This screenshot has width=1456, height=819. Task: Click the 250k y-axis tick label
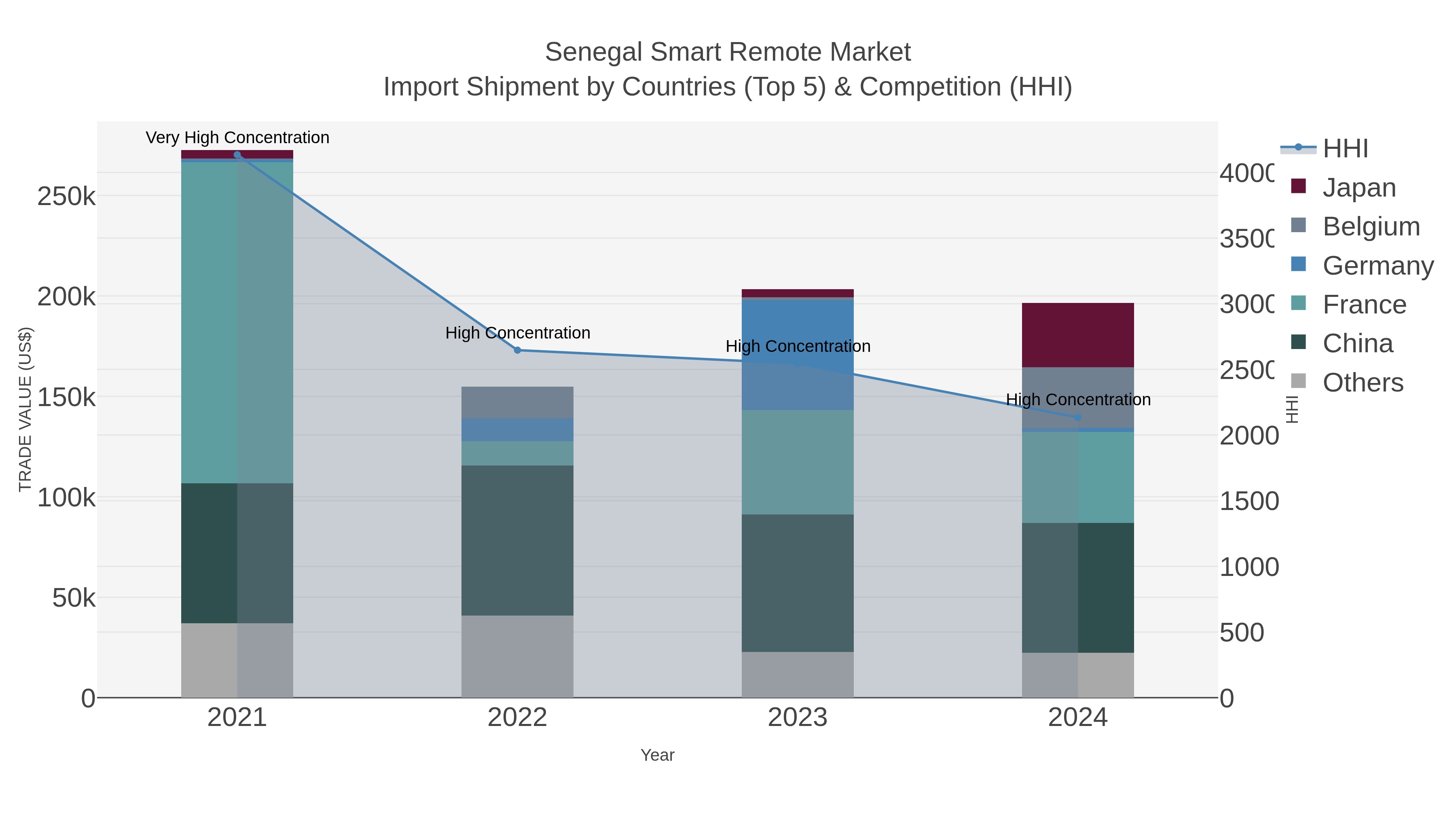coord(66,197)
